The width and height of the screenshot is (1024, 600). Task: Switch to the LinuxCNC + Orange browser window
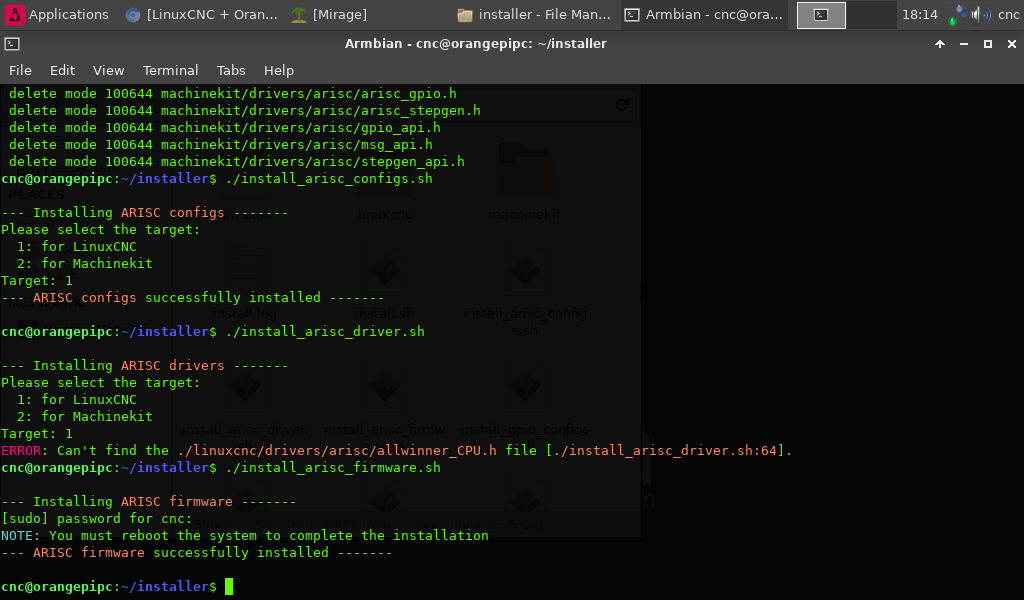click(202, 14)
